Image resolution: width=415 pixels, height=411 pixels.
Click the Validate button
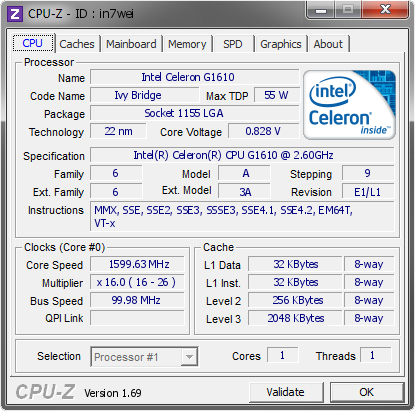286,392
